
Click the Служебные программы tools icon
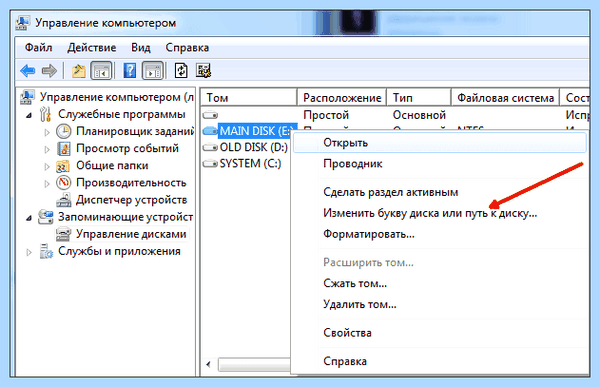(46, 114)
